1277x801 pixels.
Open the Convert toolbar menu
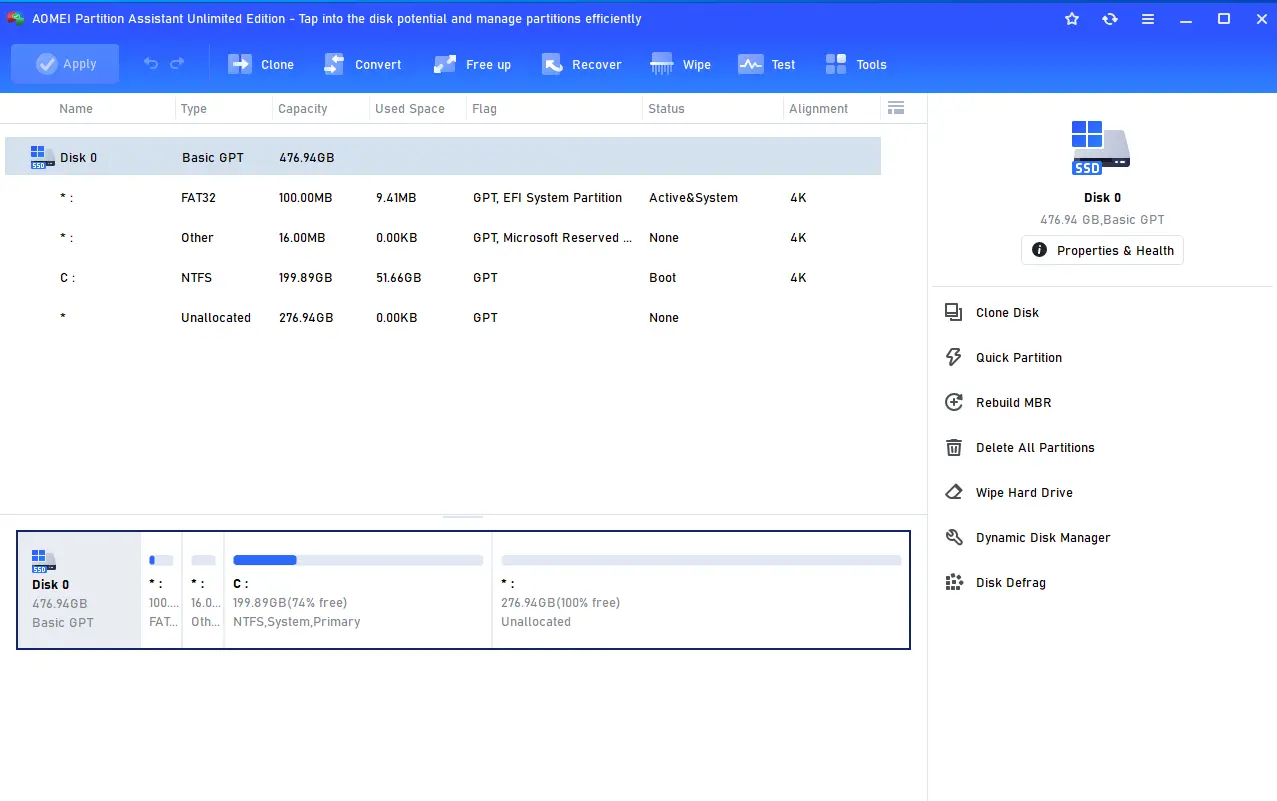click(362, 64)
